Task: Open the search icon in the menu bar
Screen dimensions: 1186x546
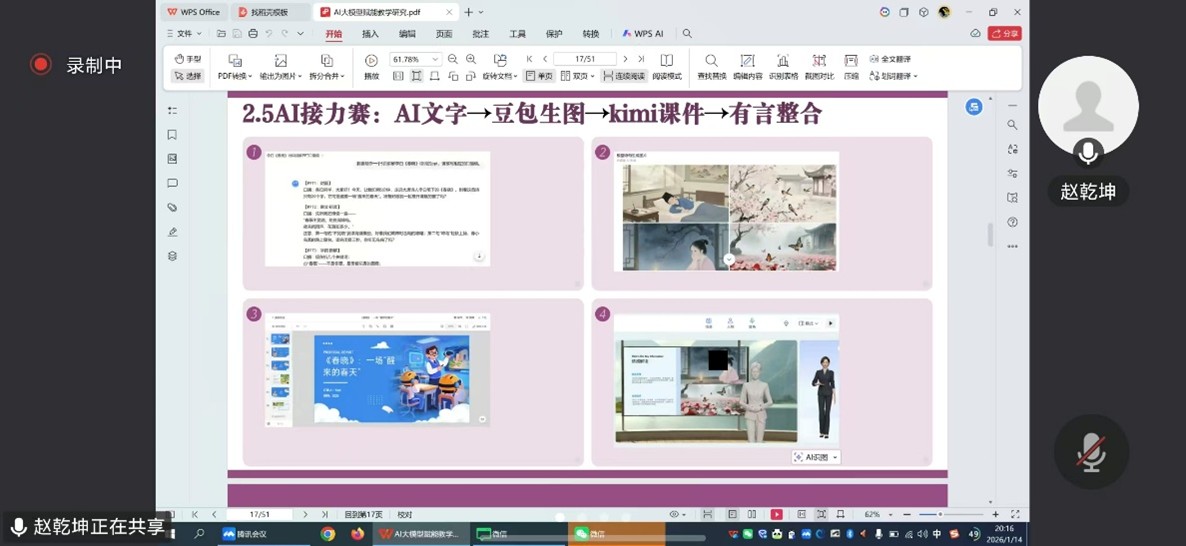Action: [687, 33]
